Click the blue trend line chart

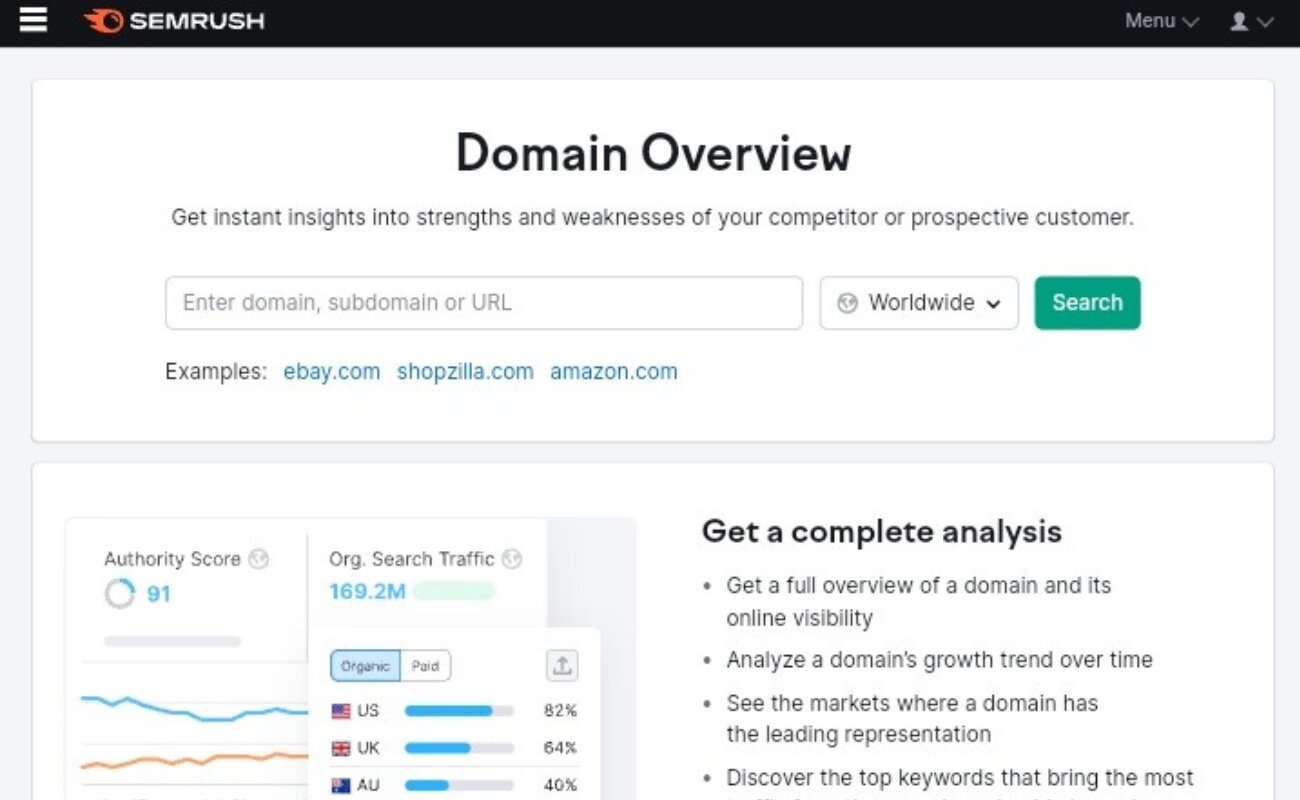[x=194, y=708]
